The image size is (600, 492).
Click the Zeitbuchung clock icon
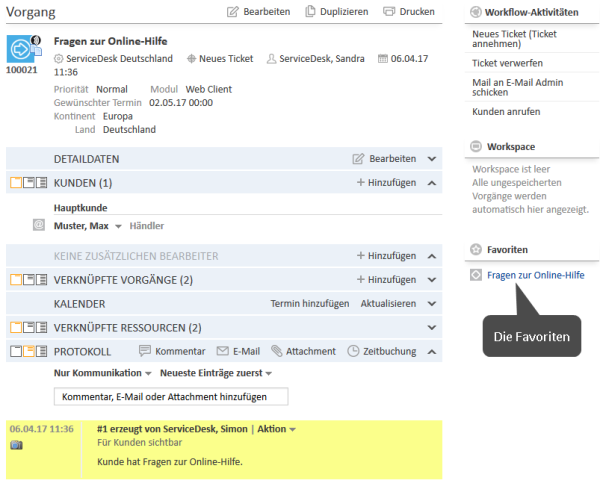click(353, 351)
